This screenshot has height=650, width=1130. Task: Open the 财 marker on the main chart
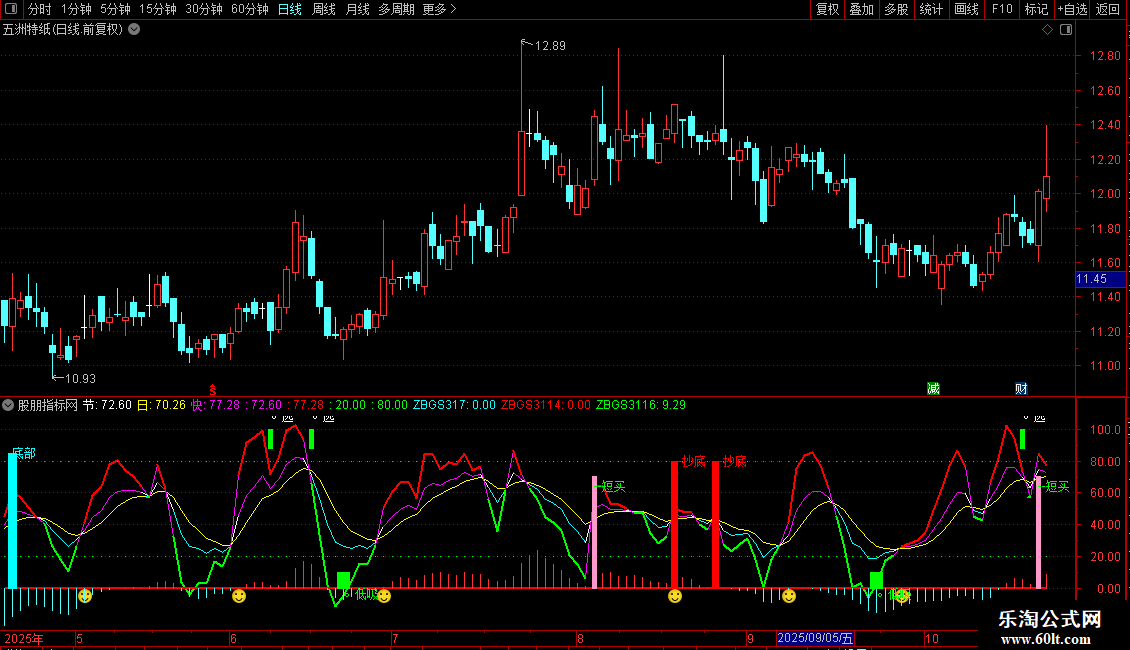tap(1021, 389)
